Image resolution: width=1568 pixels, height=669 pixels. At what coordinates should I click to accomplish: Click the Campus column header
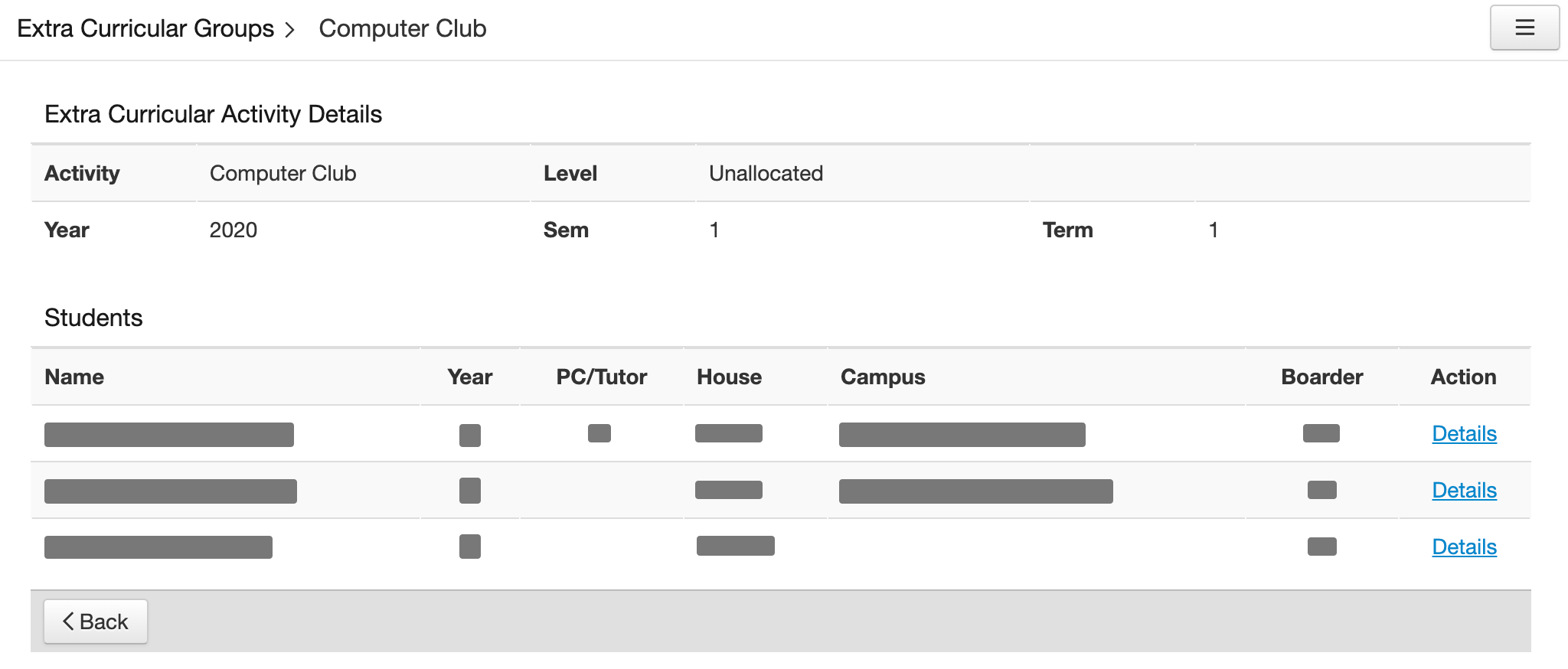tap(883, 377)
